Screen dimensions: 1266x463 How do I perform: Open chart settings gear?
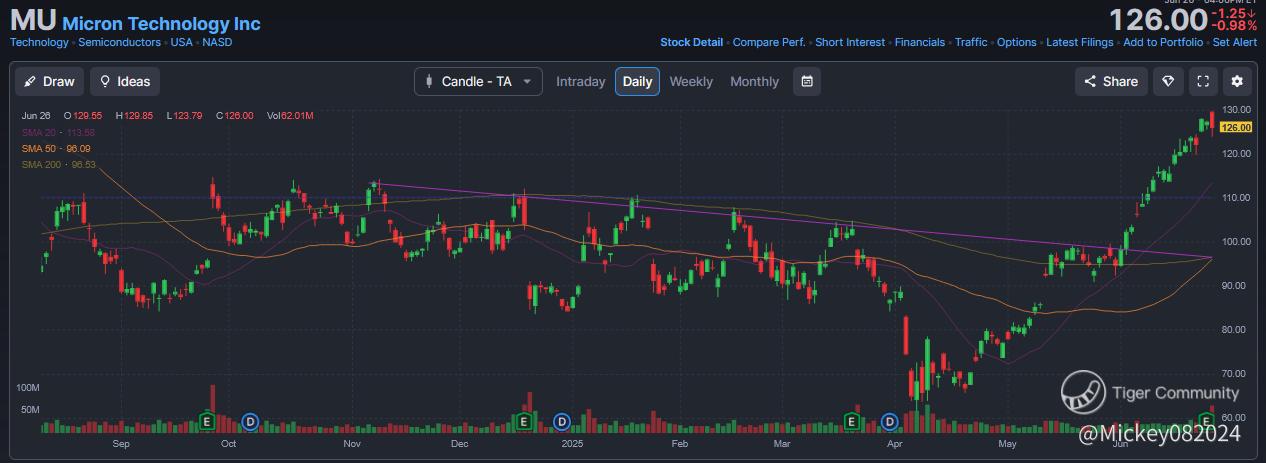tap(1238, 82)
